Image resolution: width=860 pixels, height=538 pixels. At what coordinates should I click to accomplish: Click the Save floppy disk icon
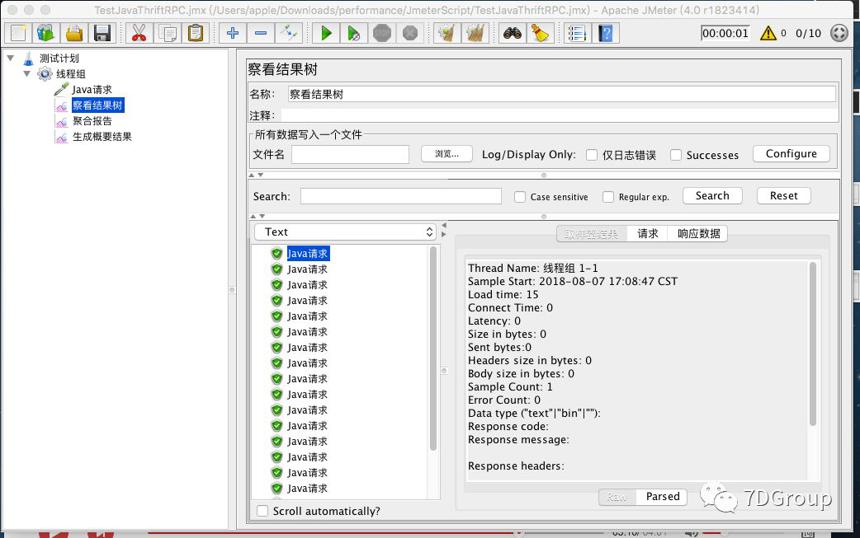click(103, 33)
